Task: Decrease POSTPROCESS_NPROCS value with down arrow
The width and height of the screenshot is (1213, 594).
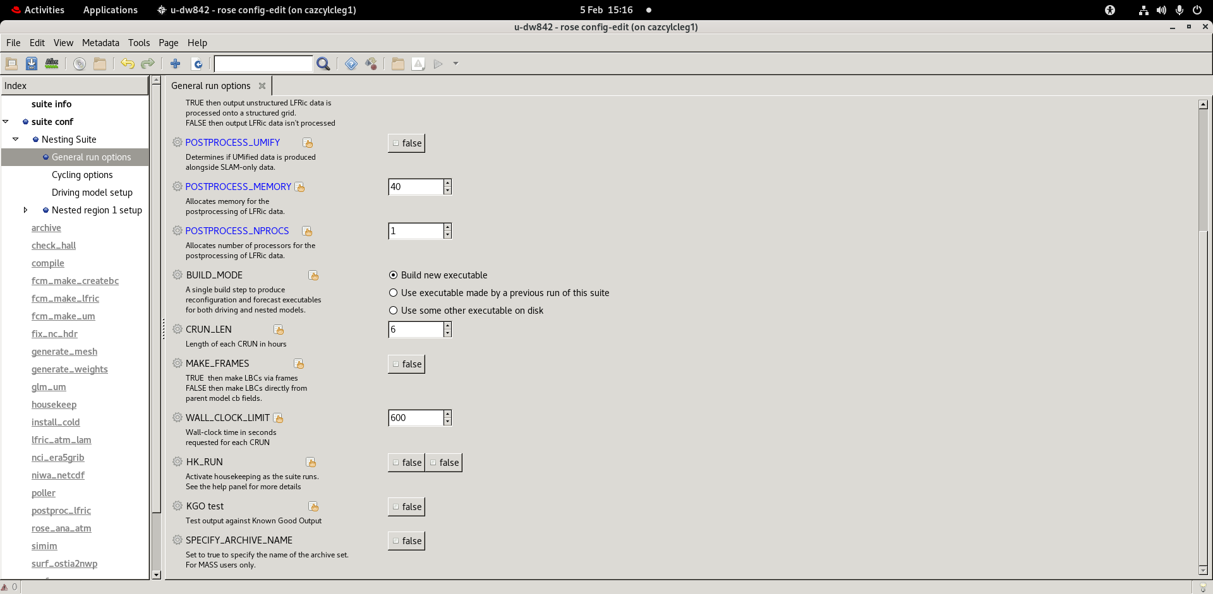Action: [447, 235]
